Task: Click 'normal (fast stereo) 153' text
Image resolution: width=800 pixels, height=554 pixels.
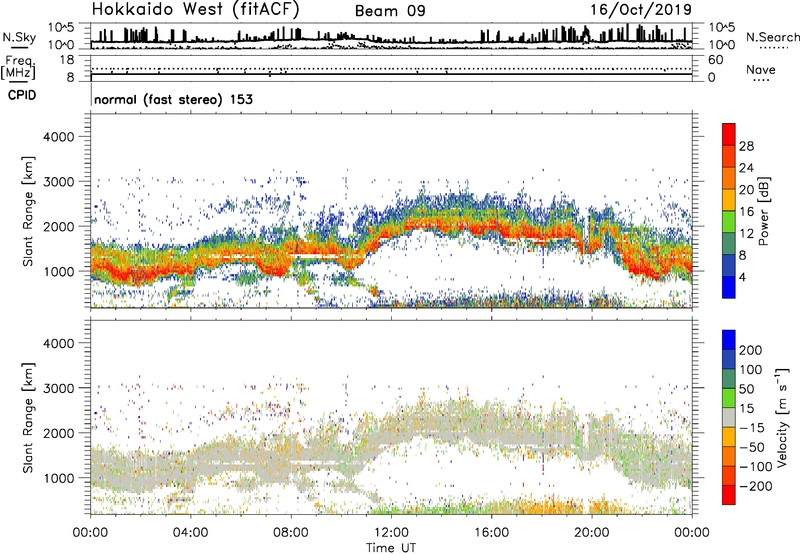Action: (x=173, y=99)
